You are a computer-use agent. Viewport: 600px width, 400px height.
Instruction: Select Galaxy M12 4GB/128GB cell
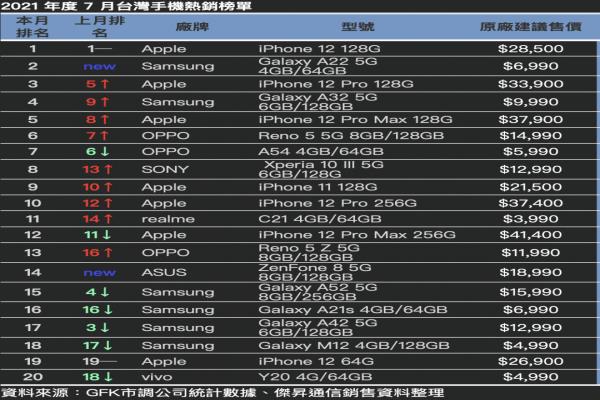click(x=354, y=346)
